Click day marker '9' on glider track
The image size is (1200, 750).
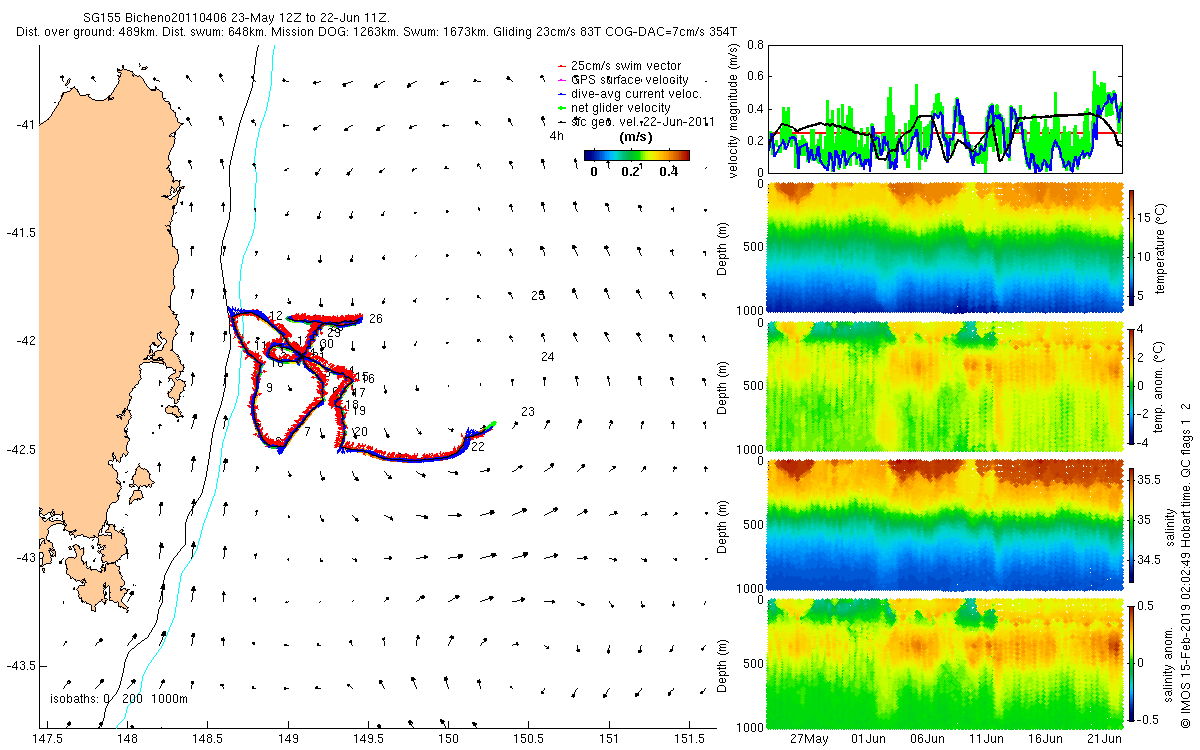point(269,387)
